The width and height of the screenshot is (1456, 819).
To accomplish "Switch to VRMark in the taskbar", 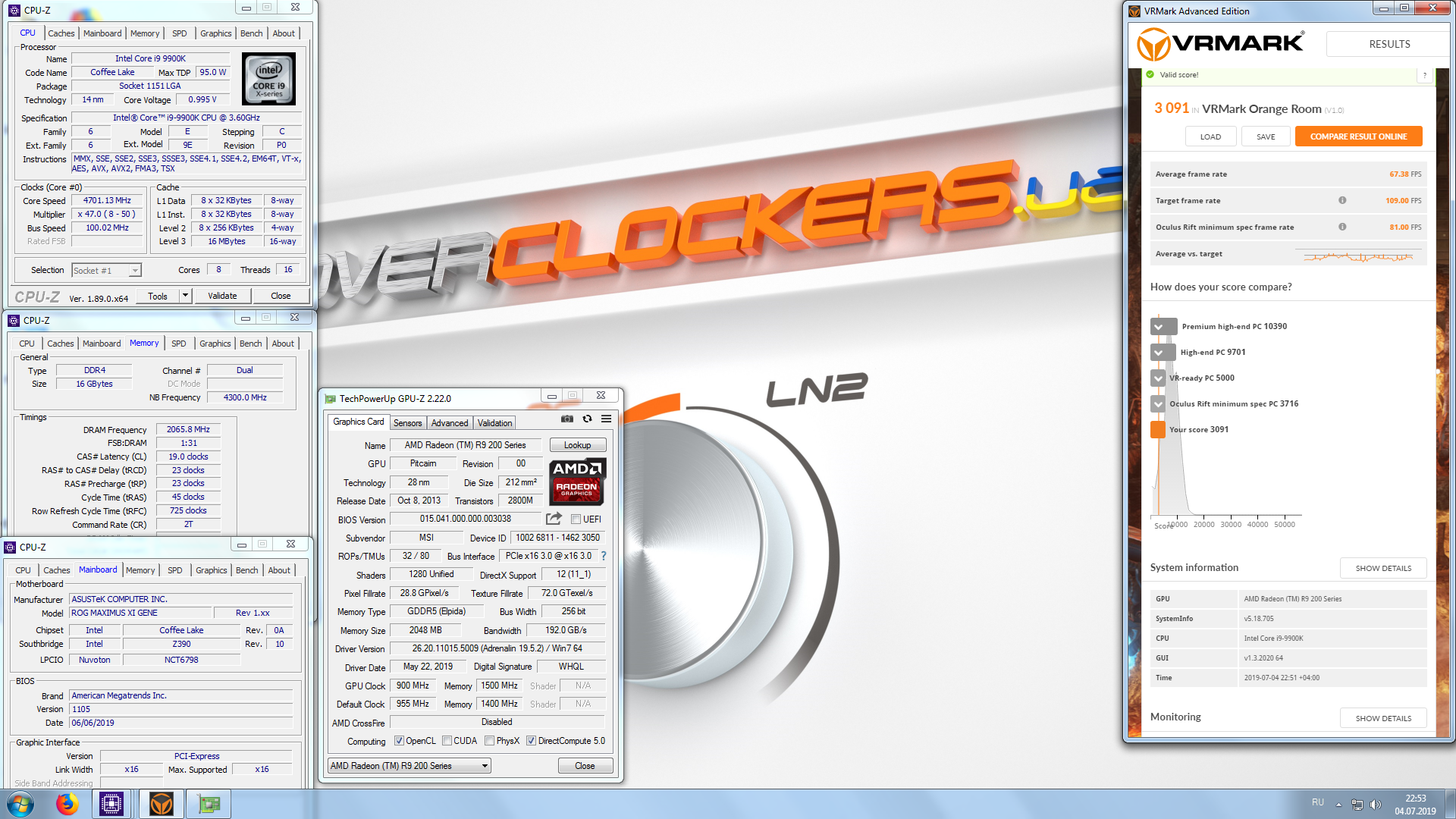I will (x=161, y=804).
